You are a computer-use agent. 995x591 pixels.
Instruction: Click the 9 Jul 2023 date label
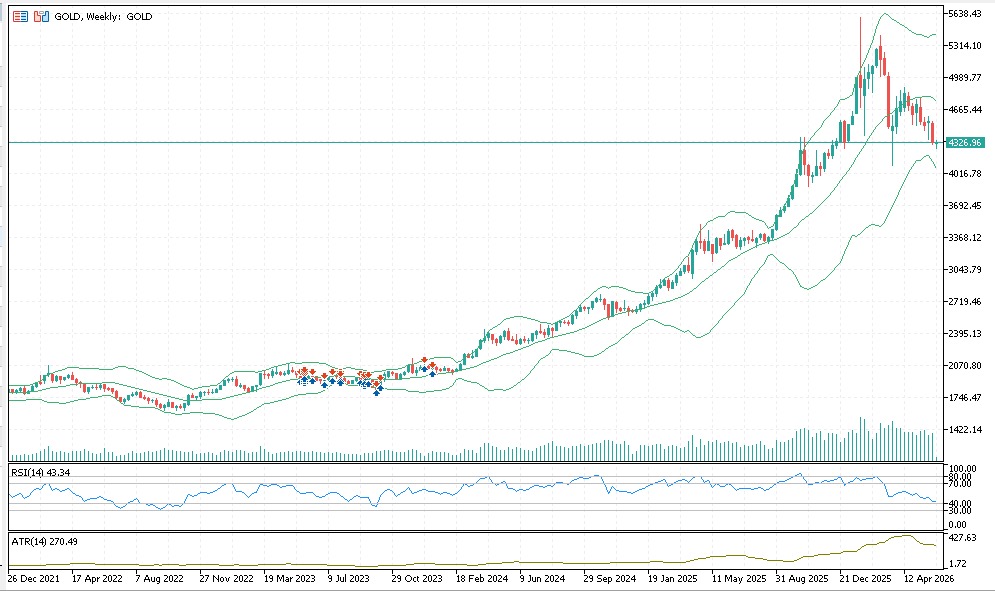(348, 578)
